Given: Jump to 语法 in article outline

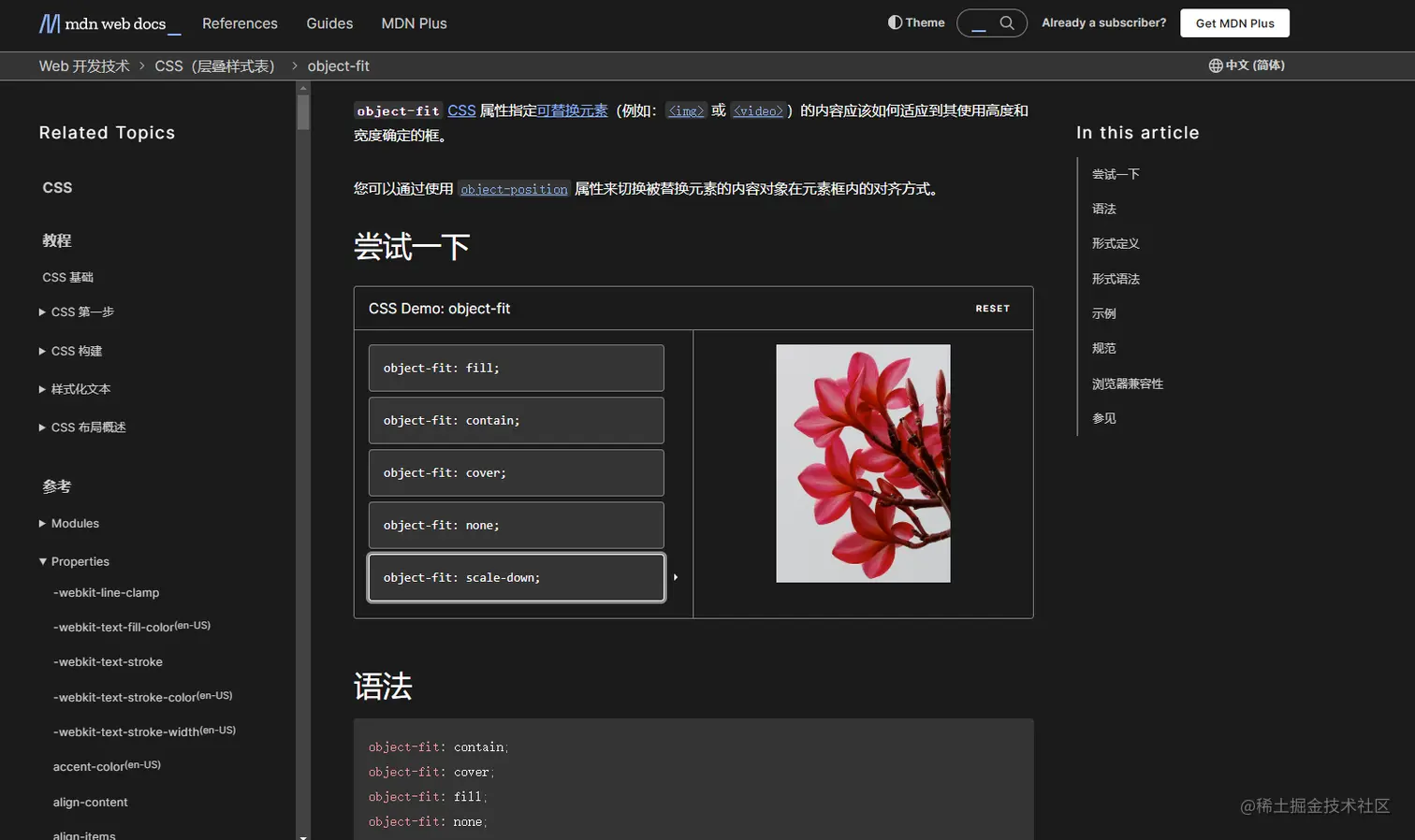Looking at the screenshot, I should click(1104, 210).
